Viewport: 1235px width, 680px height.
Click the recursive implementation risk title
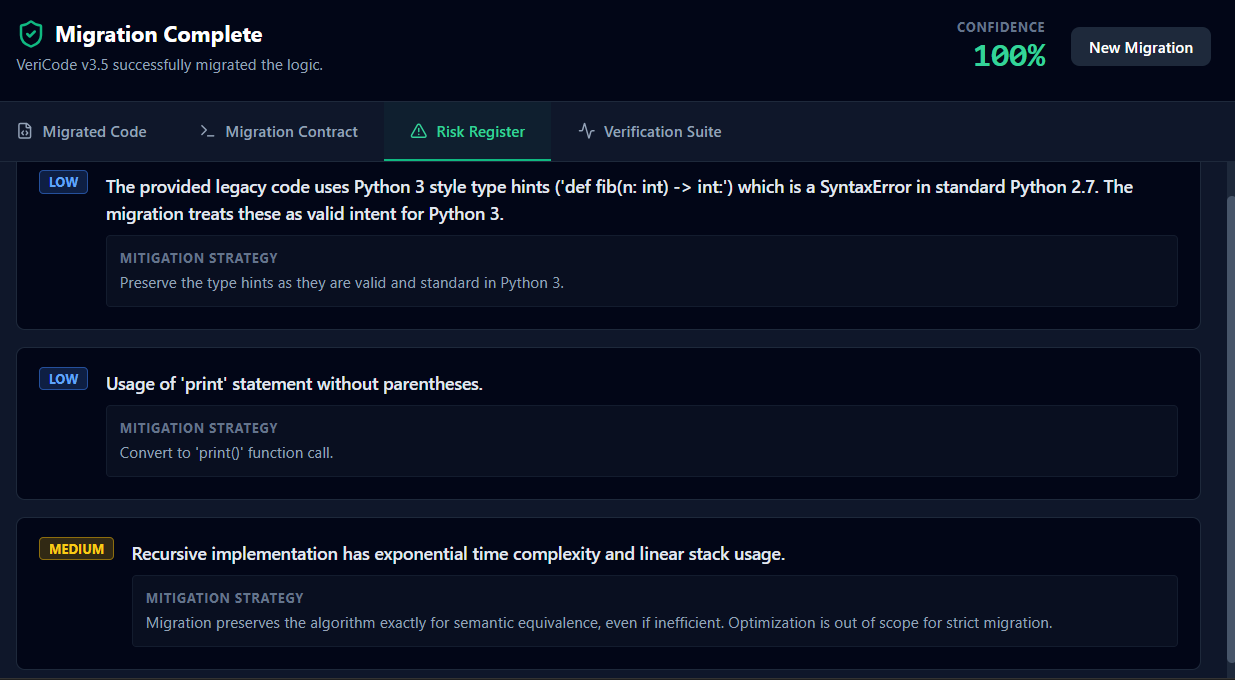click(458, 554)
